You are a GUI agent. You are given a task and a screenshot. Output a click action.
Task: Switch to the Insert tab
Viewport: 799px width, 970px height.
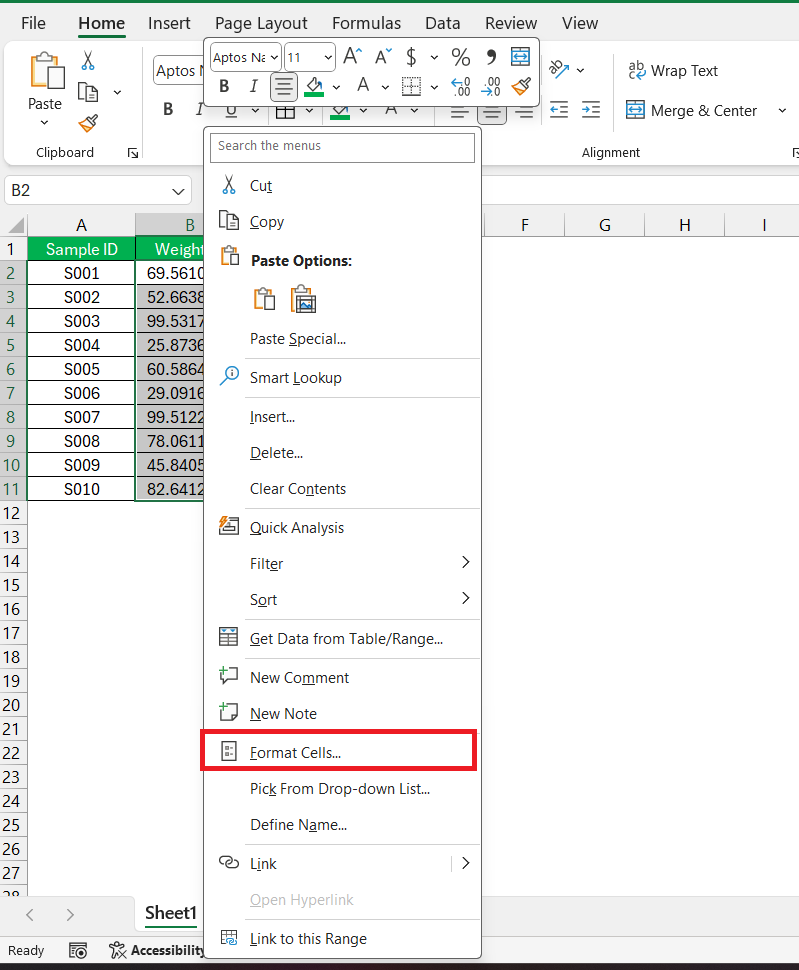169,24
